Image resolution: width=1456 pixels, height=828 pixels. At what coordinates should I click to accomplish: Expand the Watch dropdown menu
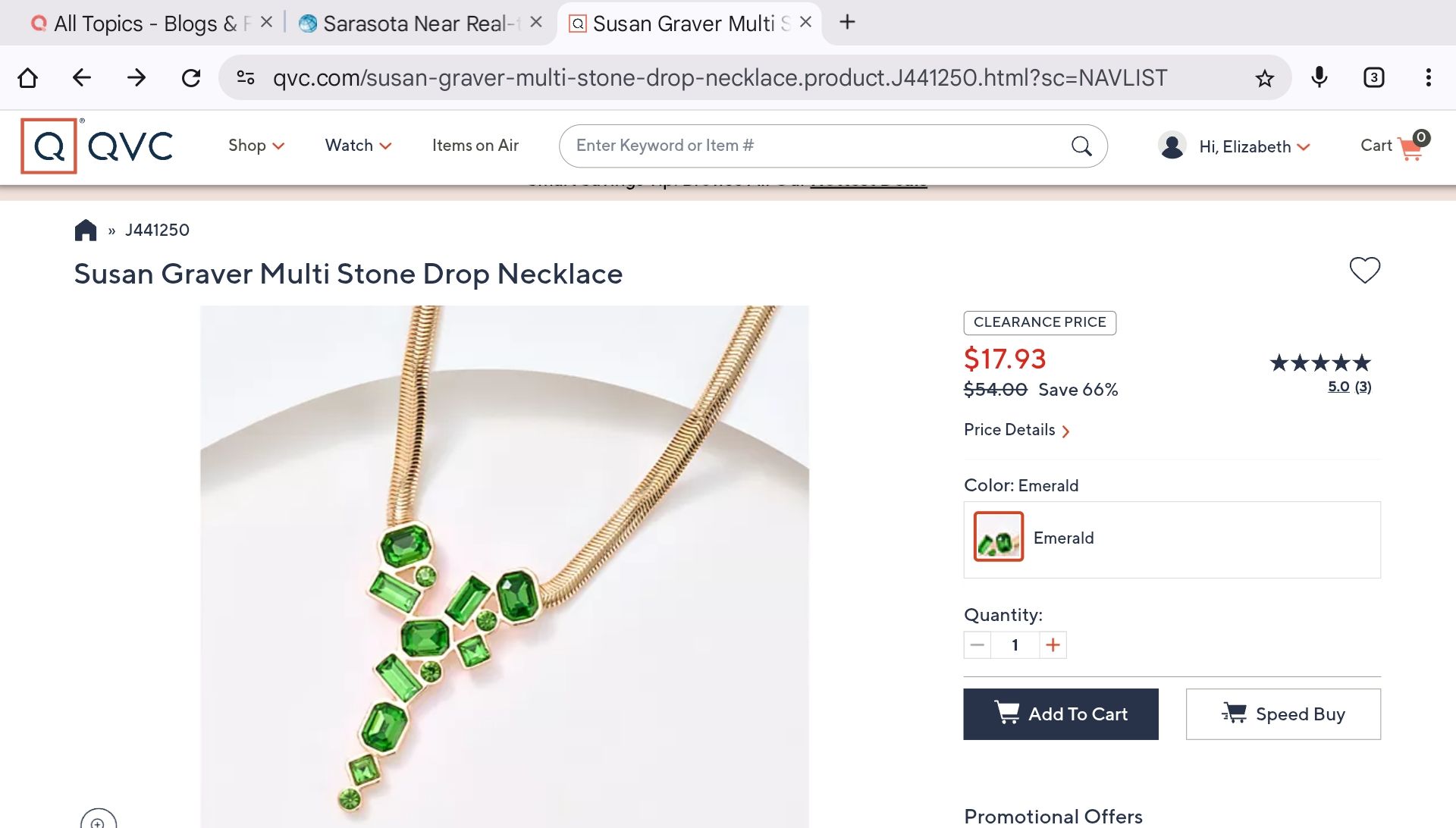pyautogui.click(x=358, y=146)
